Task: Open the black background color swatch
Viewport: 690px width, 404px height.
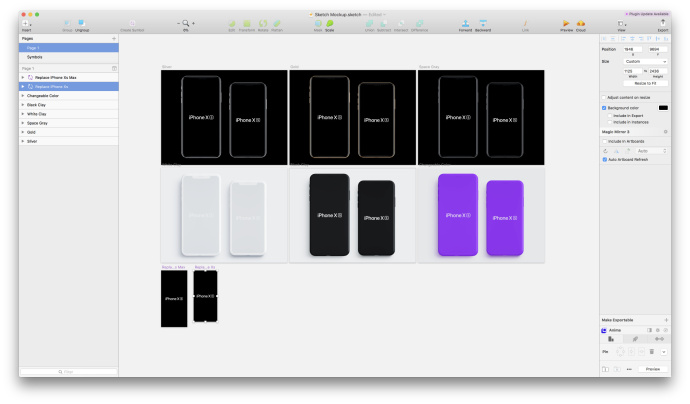Action: click(x=662, y=107)
